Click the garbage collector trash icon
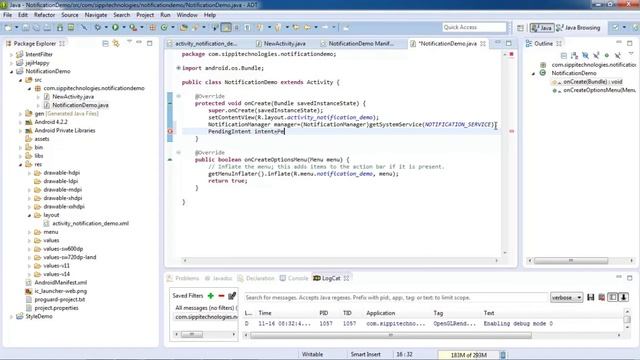The height and width of the screenshot is (360, 640). (x=503, y=355)
